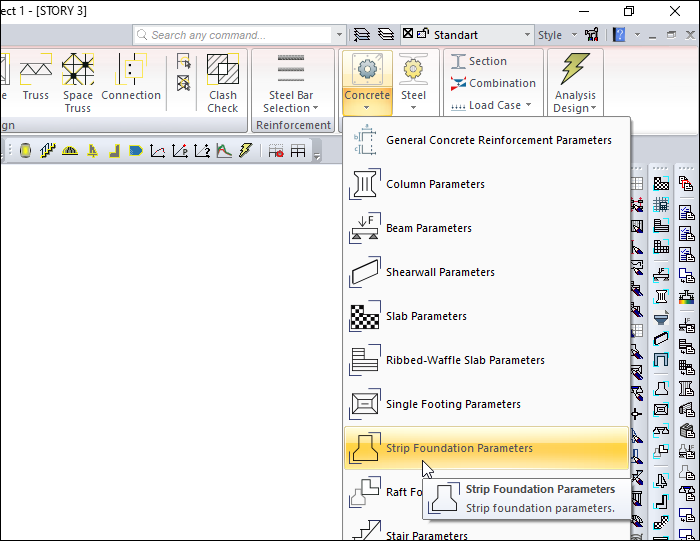Open the Steel parameters dropdown

pos(413,80)
